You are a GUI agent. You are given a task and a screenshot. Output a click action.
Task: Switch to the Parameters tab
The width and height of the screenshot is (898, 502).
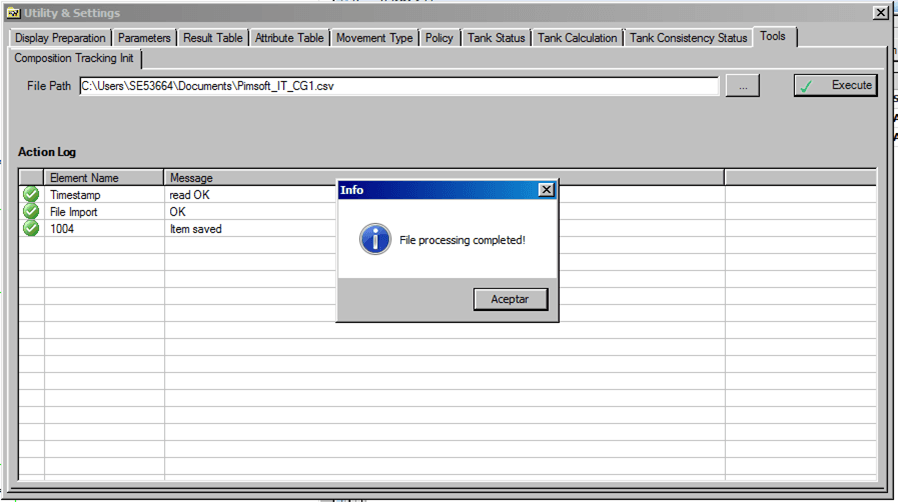(144, 38)
